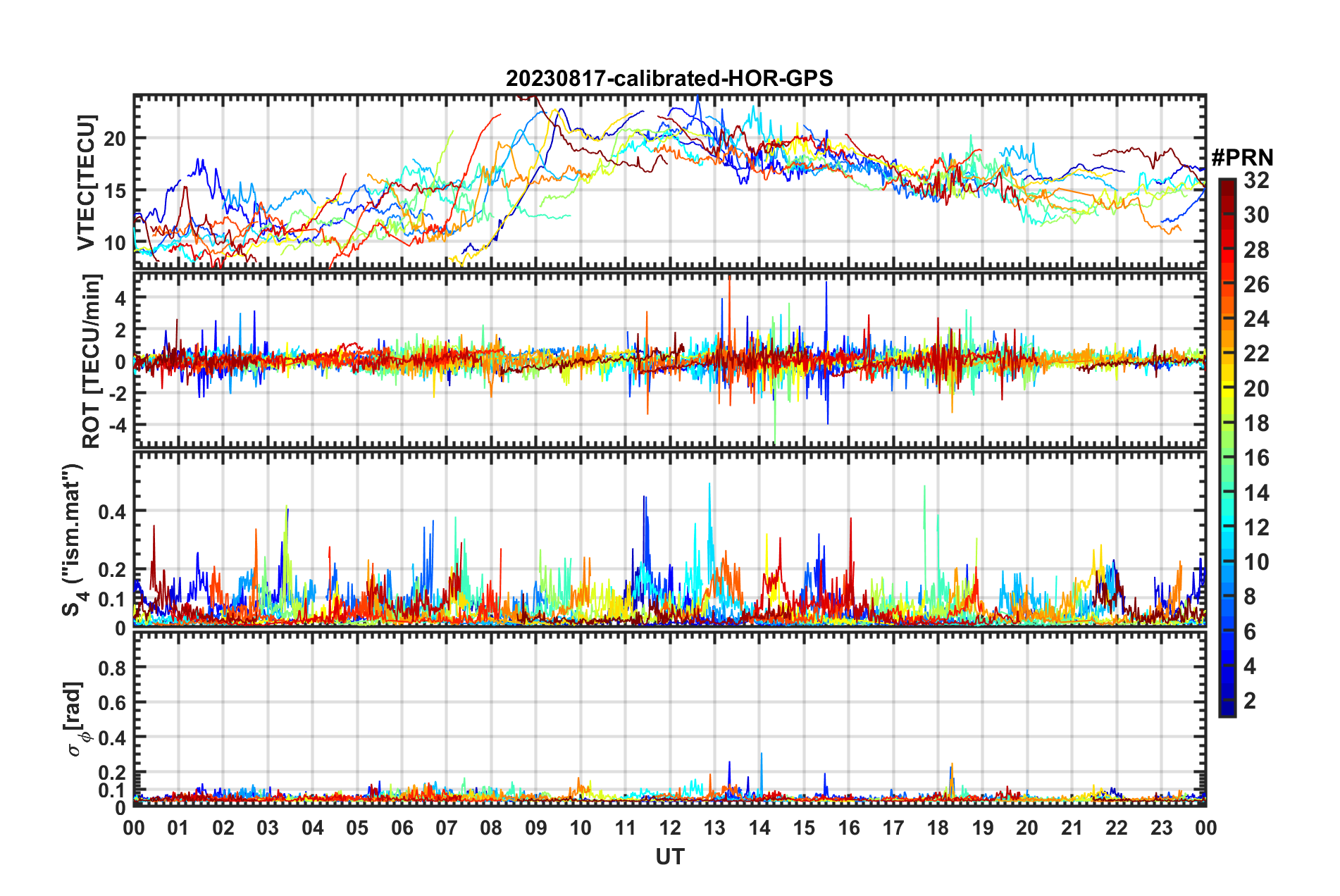
Task: Click colorbar tick label "28"
Action: tap(1256, 250)
